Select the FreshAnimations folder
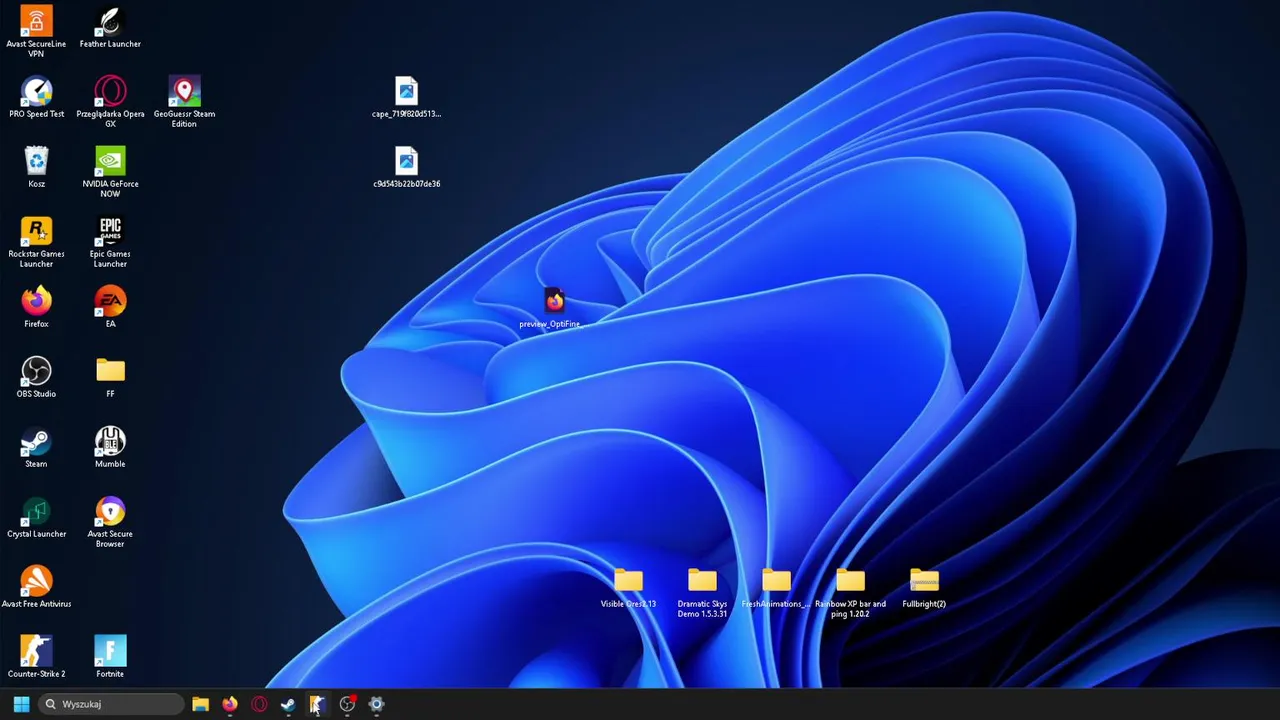This screenshot has height=720, width=1280. [776, 587]
